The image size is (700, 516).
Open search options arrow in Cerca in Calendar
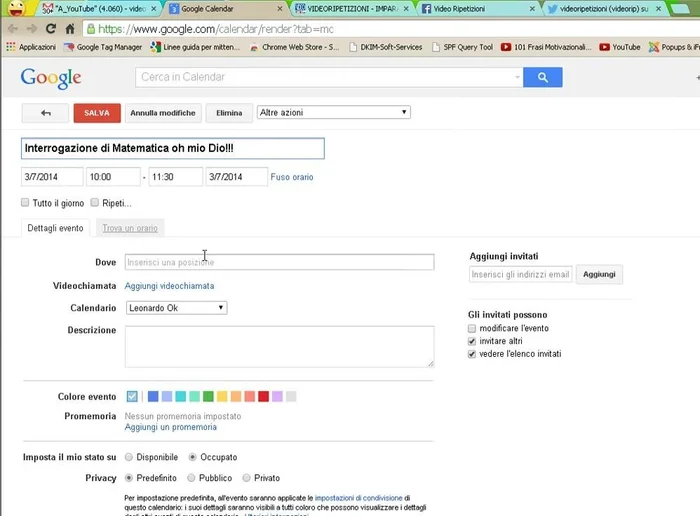(517, 77)
